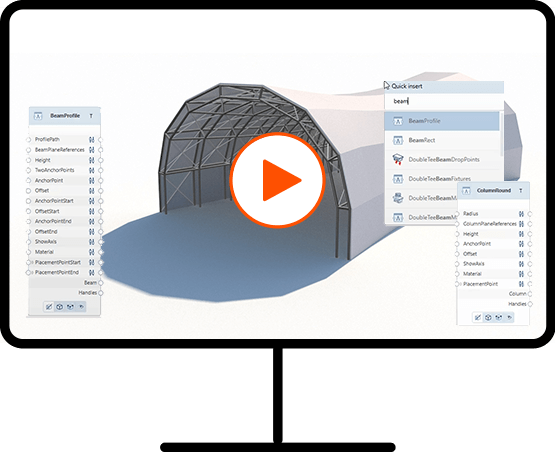Click the cube icon in the BeamProfile node footer

click(59, 307)
